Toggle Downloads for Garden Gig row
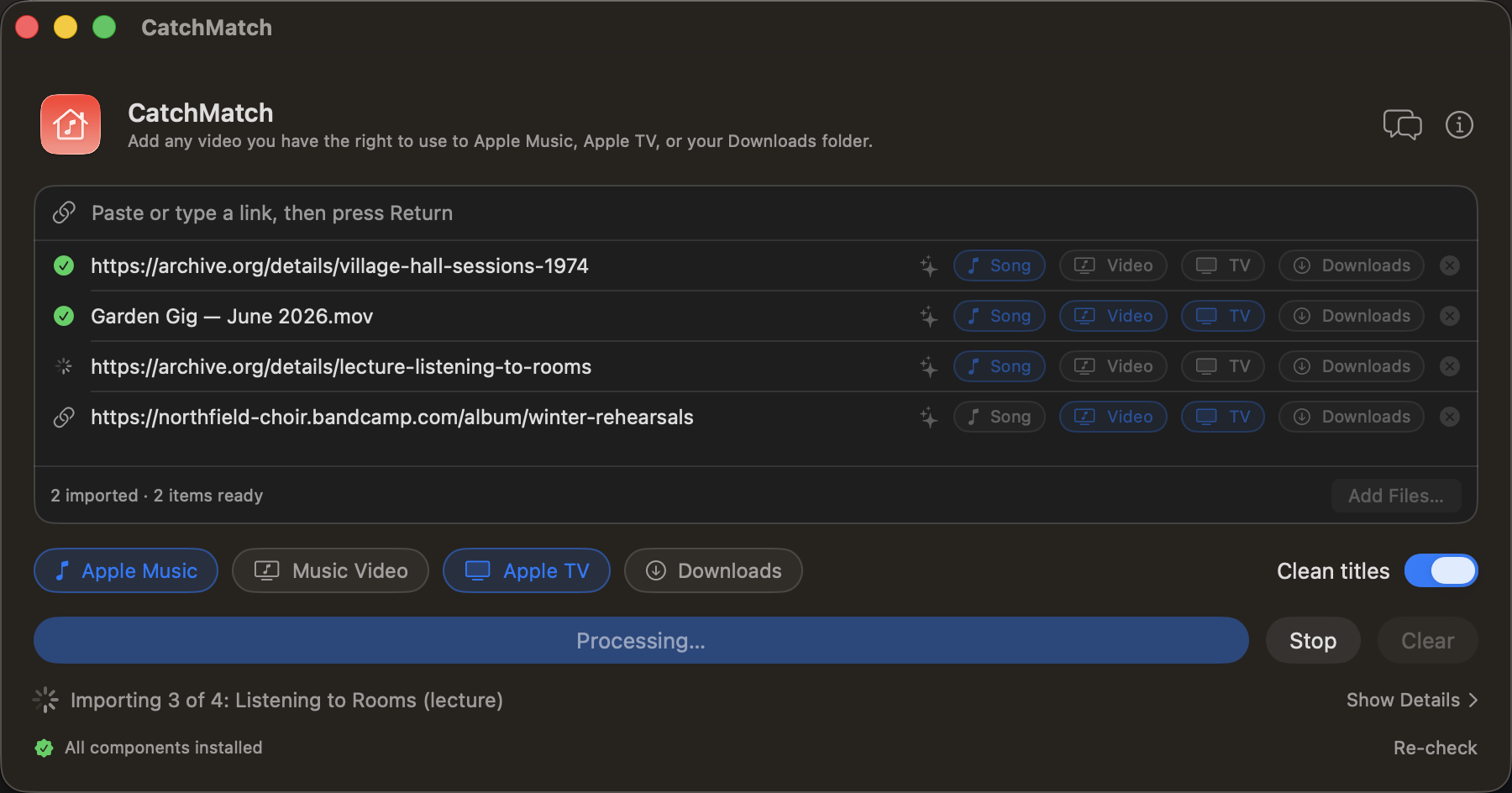1512x793 pixels. pos(1352,316)
